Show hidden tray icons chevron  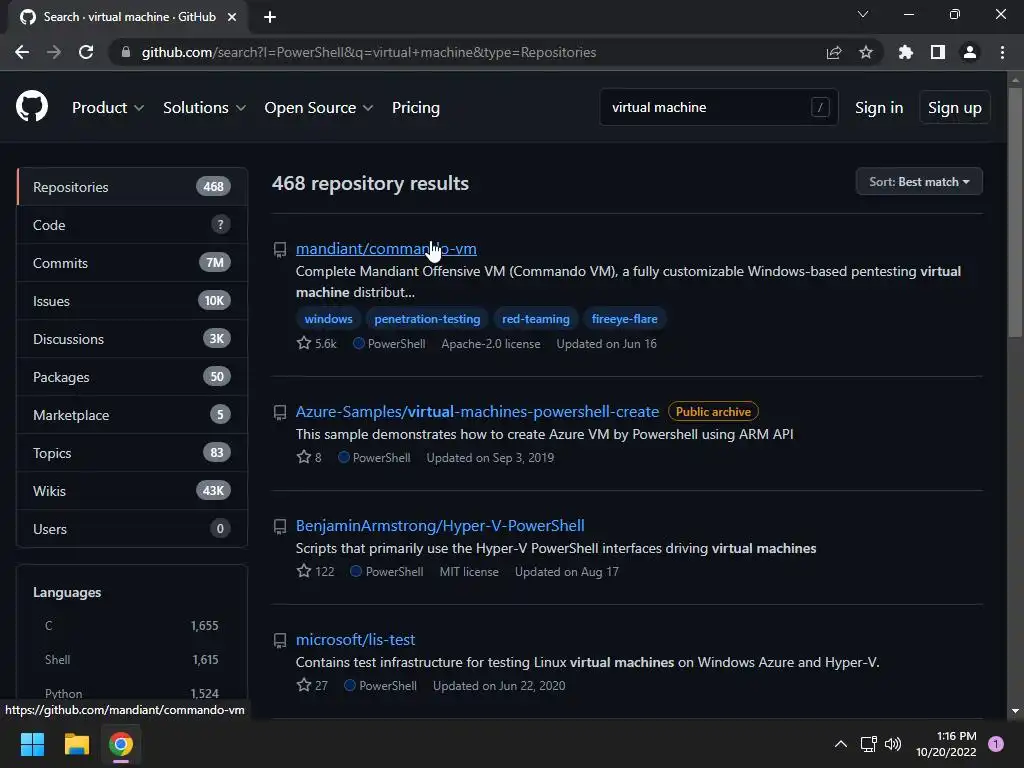(840, 744)
